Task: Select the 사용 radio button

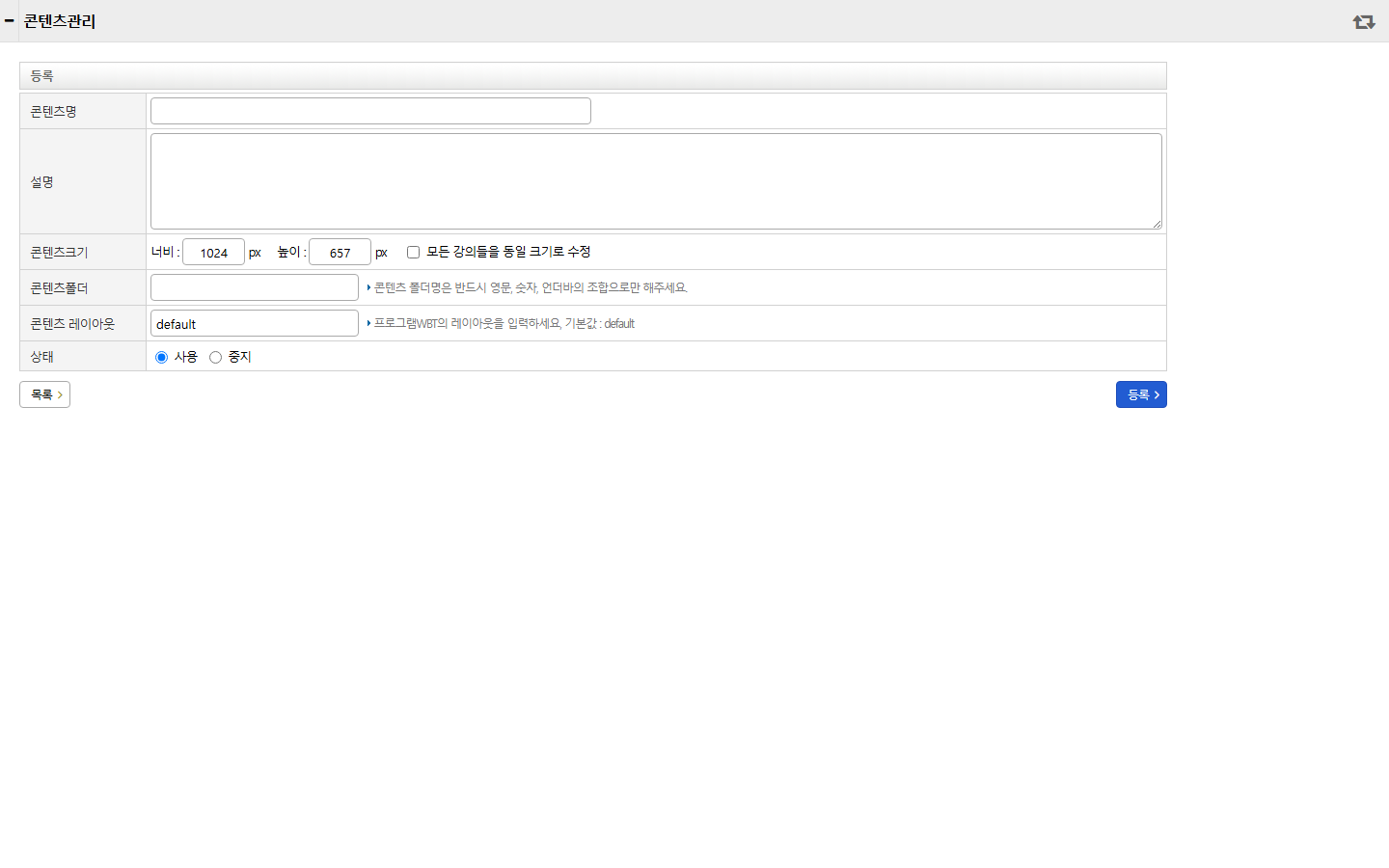Action: (x=161, y=357)
